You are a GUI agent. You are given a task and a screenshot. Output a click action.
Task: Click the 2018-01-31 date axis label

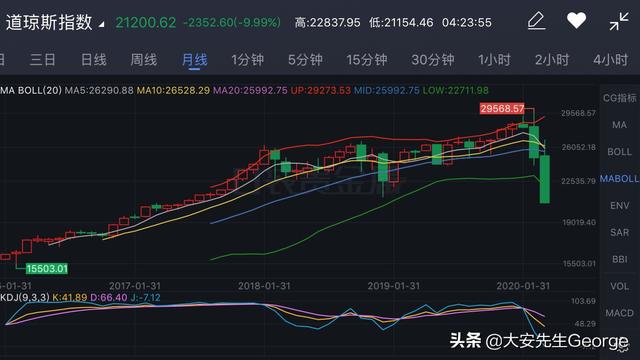click(264, 286)
